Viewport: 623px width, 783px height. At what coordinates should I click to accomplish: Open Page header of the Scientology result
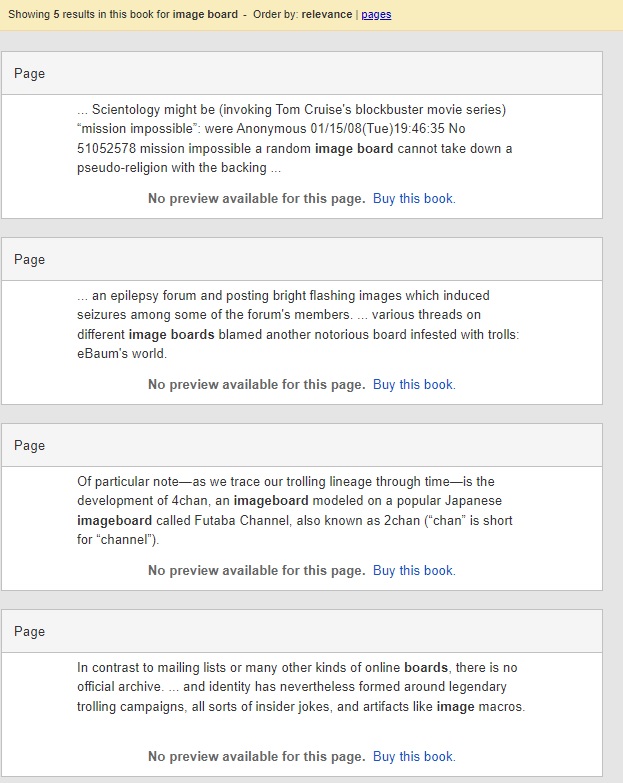coord(30,74)
